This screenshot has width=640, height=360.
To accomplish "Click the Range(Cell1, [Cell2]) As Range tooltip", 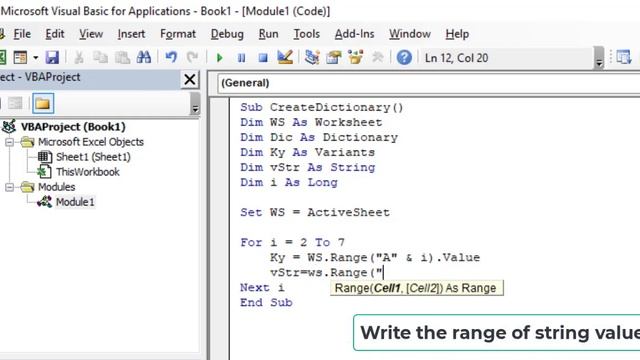I will (x=416, y=288).
